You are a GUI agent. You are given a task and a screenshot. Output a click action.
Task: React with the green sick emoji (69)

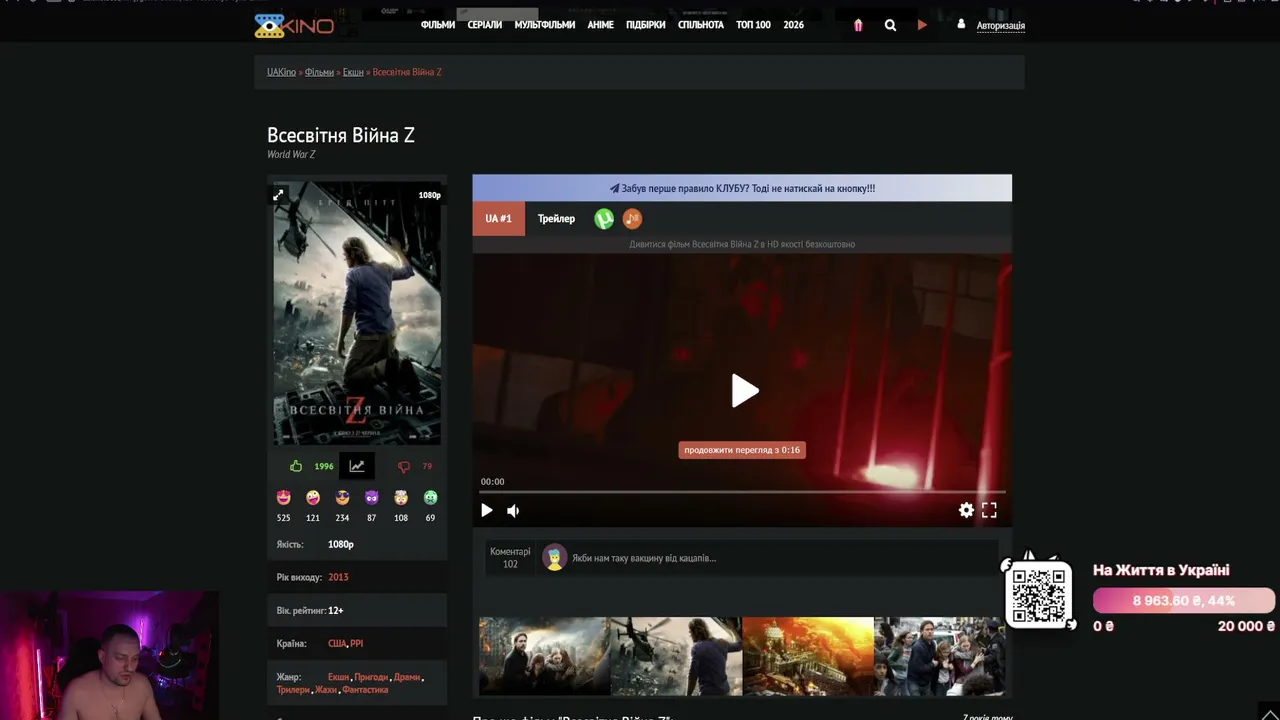coord(430,497)
